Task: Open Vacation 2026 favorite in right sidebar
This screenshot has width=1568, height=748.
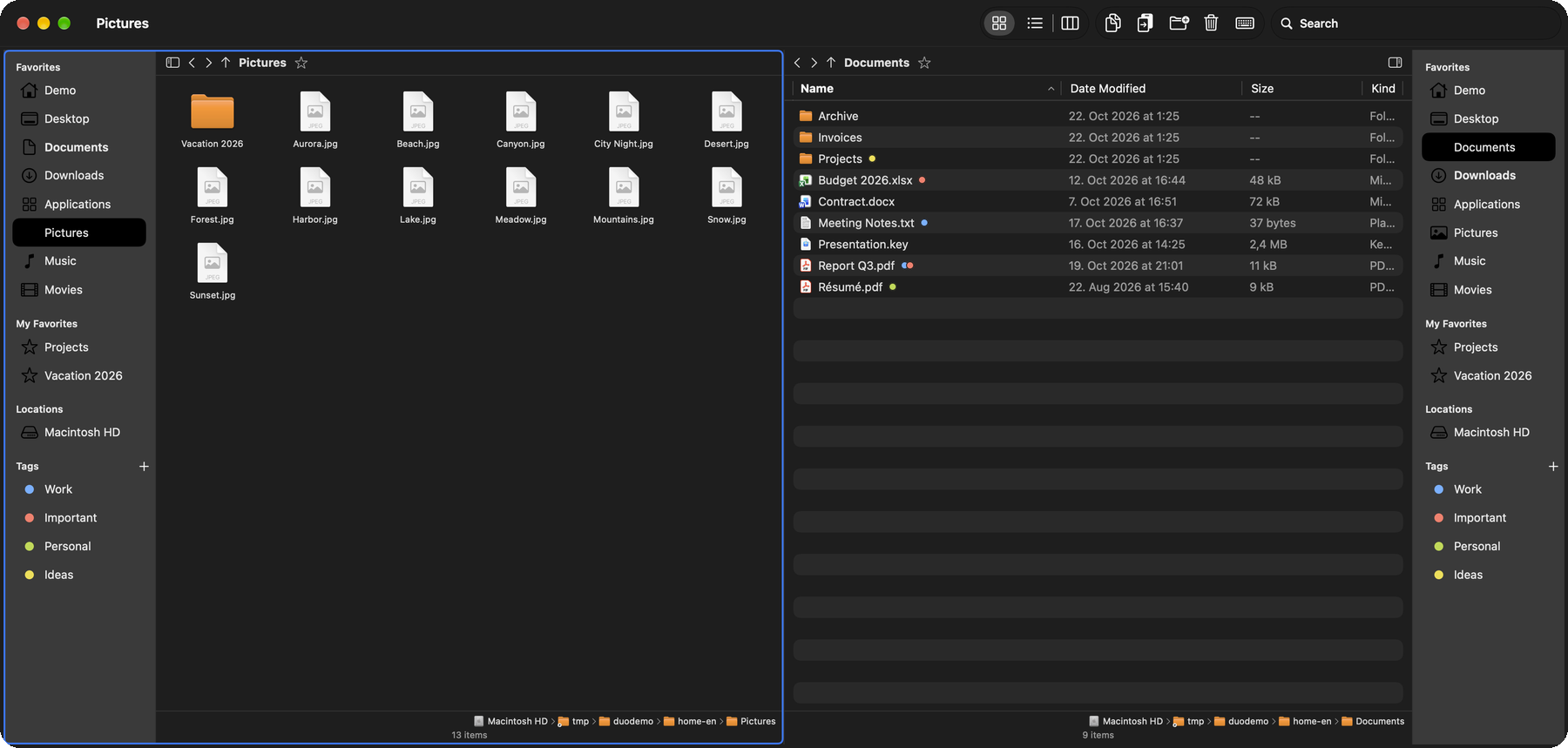Action: 1488,376
